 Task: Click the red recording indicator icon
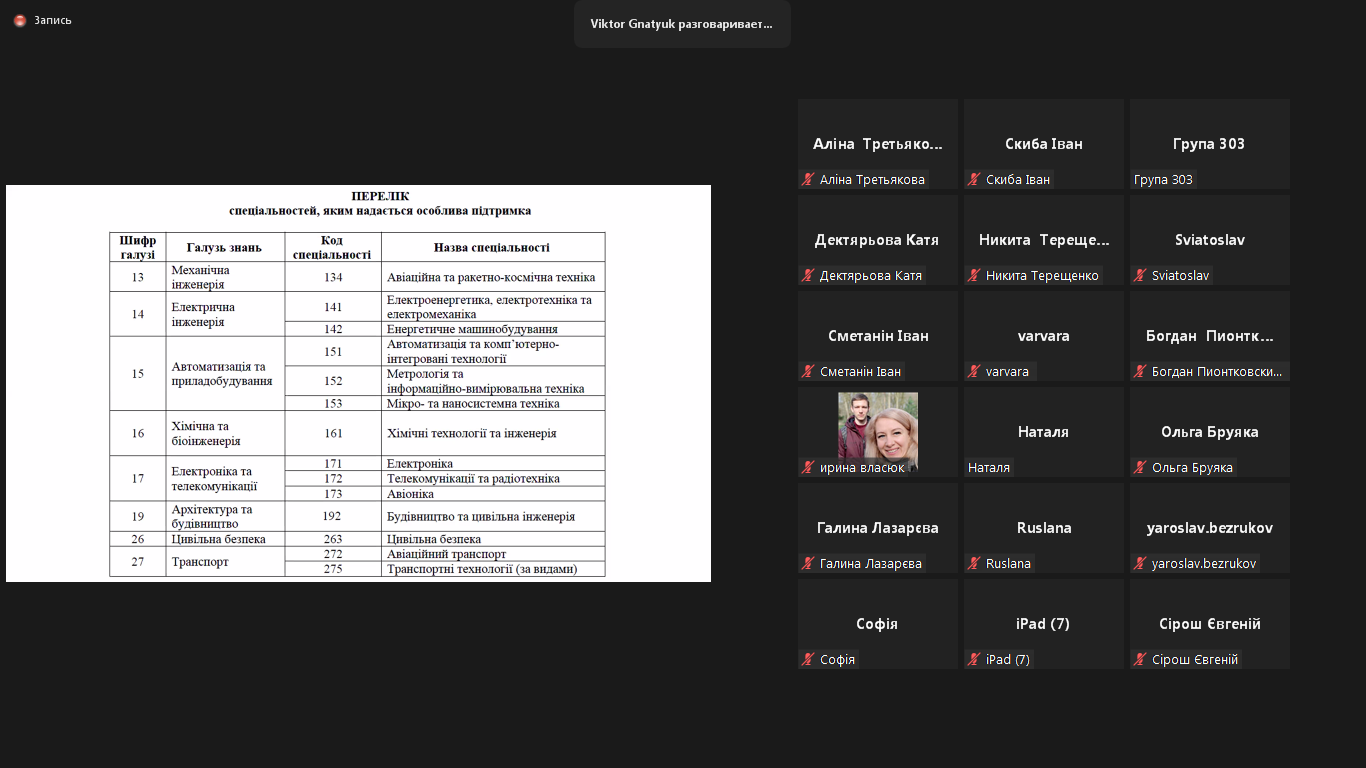(x=20, y=20)
